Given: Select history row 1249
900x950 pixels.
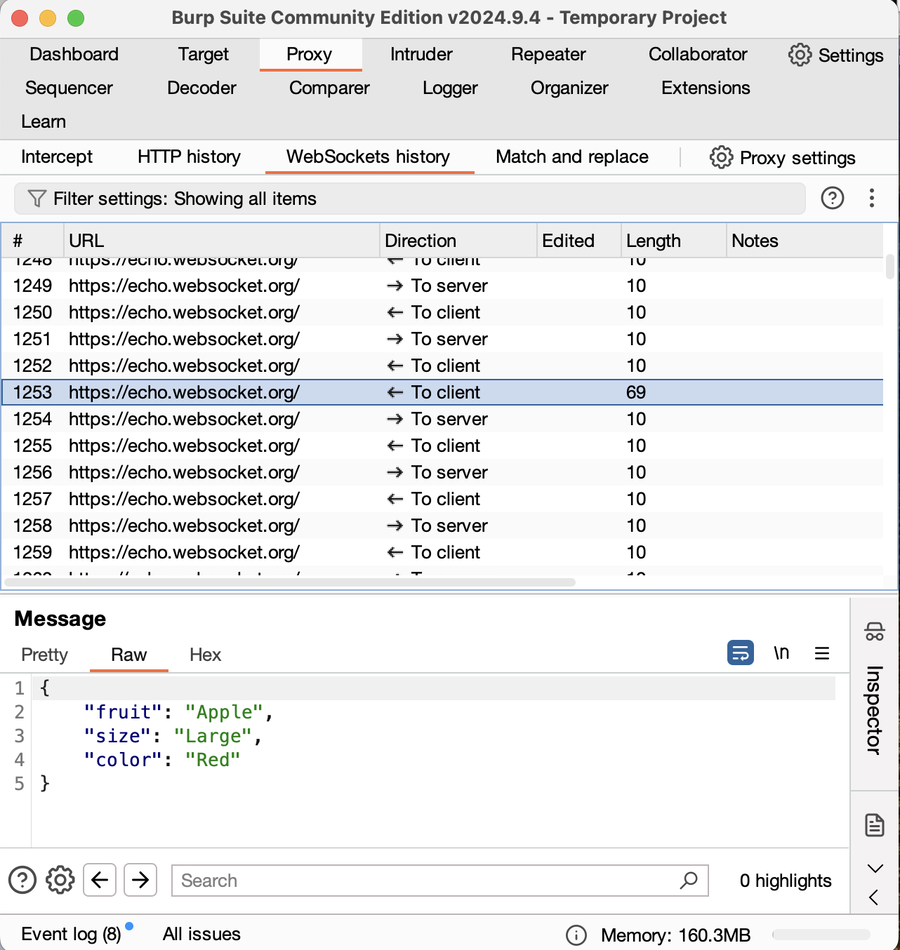Looking at the screenshot, I should 442,285.
